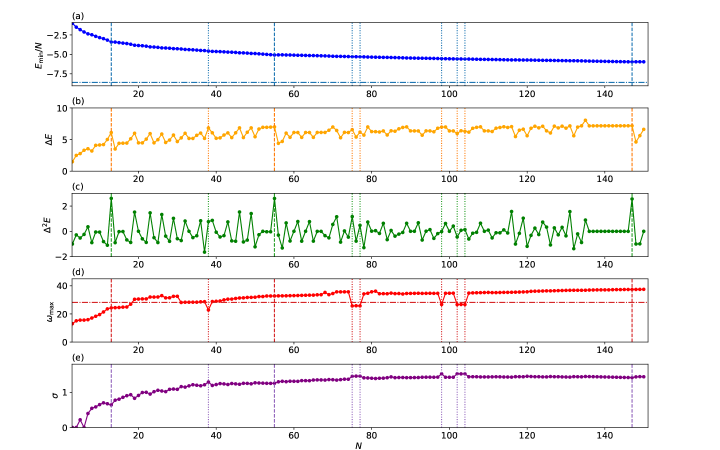
Task: Click x-tick 100 under panel (e)
Action: point(449,436)
